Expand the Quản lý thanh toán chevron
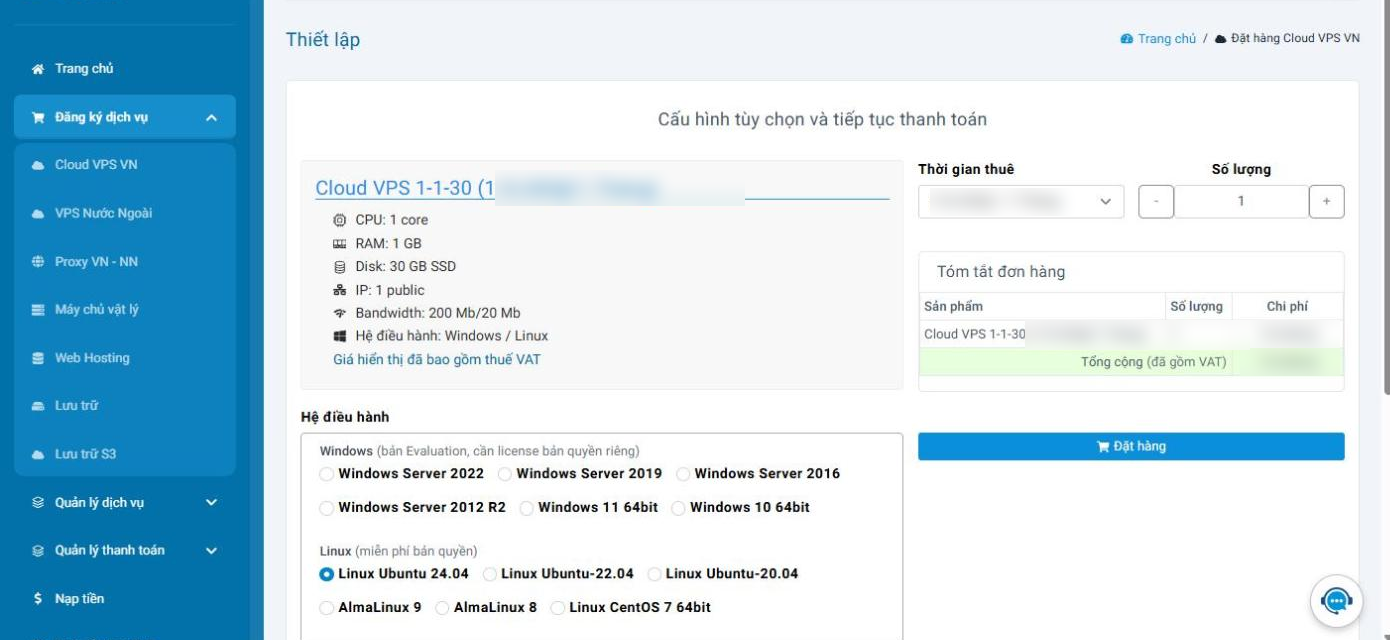This screenshot has height=640, width=1390. tap(211, 551)
